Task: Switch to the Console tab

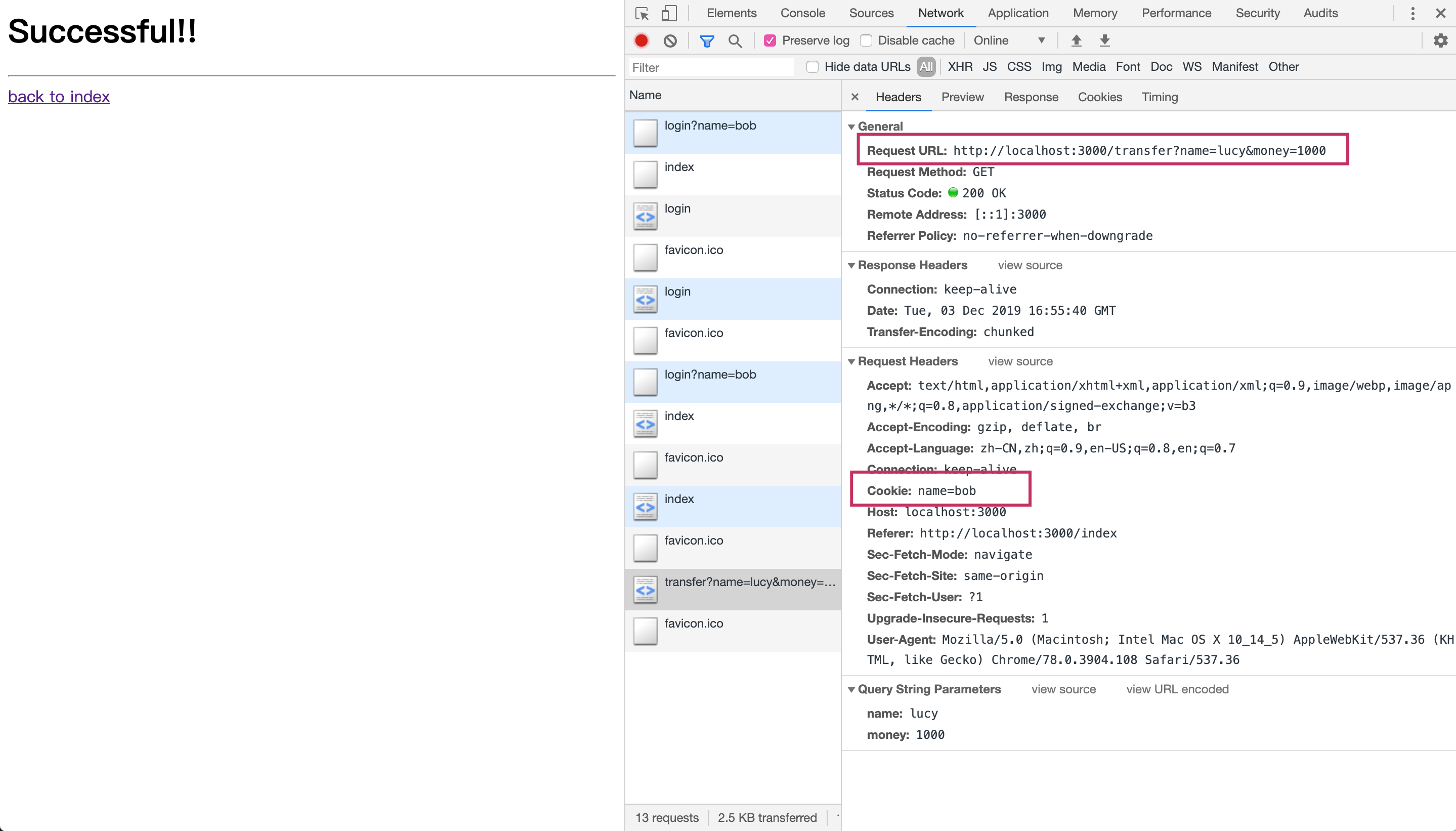Action: click(x=802, y=13)
